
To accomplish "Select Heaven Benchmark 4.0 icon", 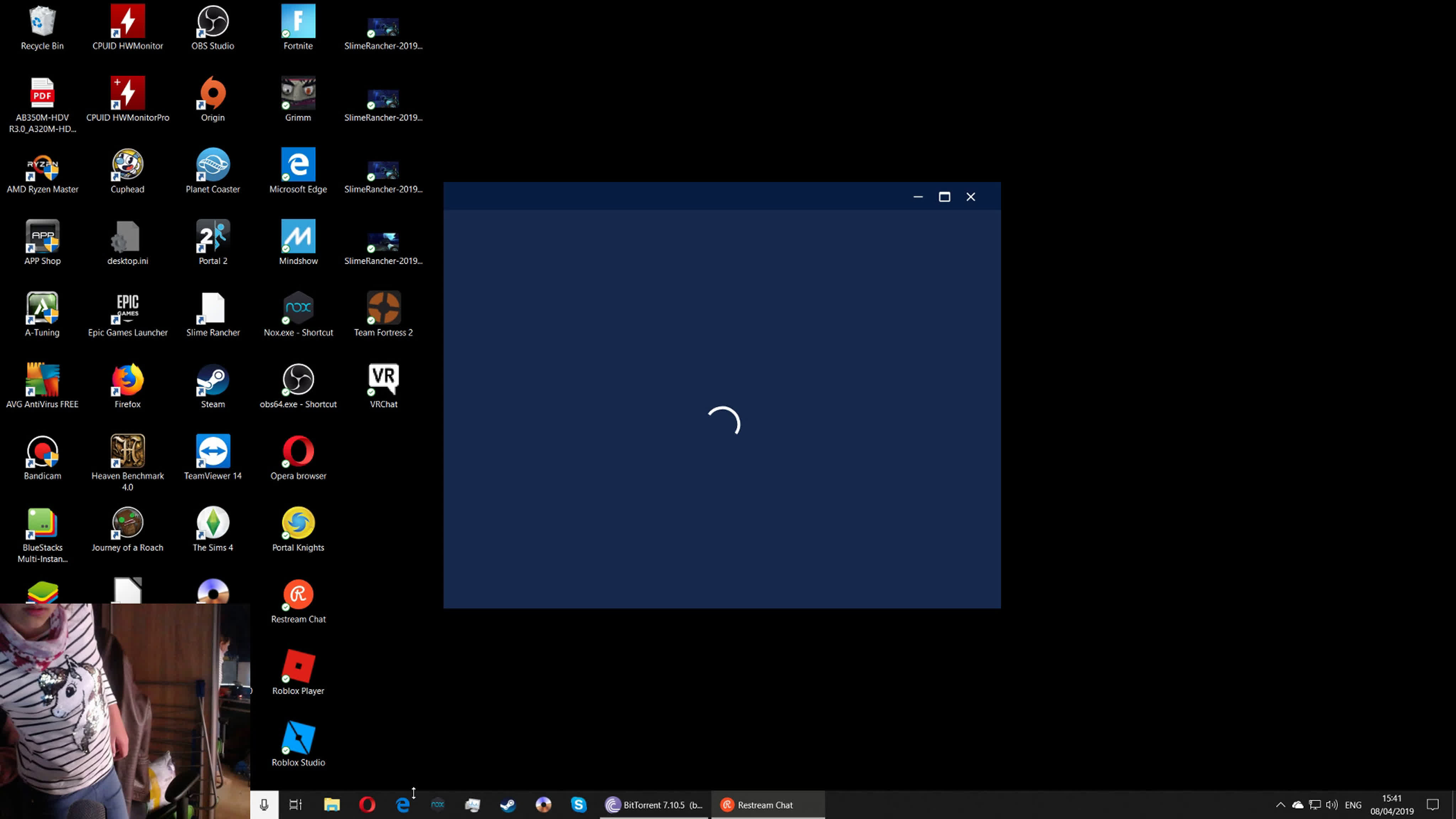I will point(128,464).
